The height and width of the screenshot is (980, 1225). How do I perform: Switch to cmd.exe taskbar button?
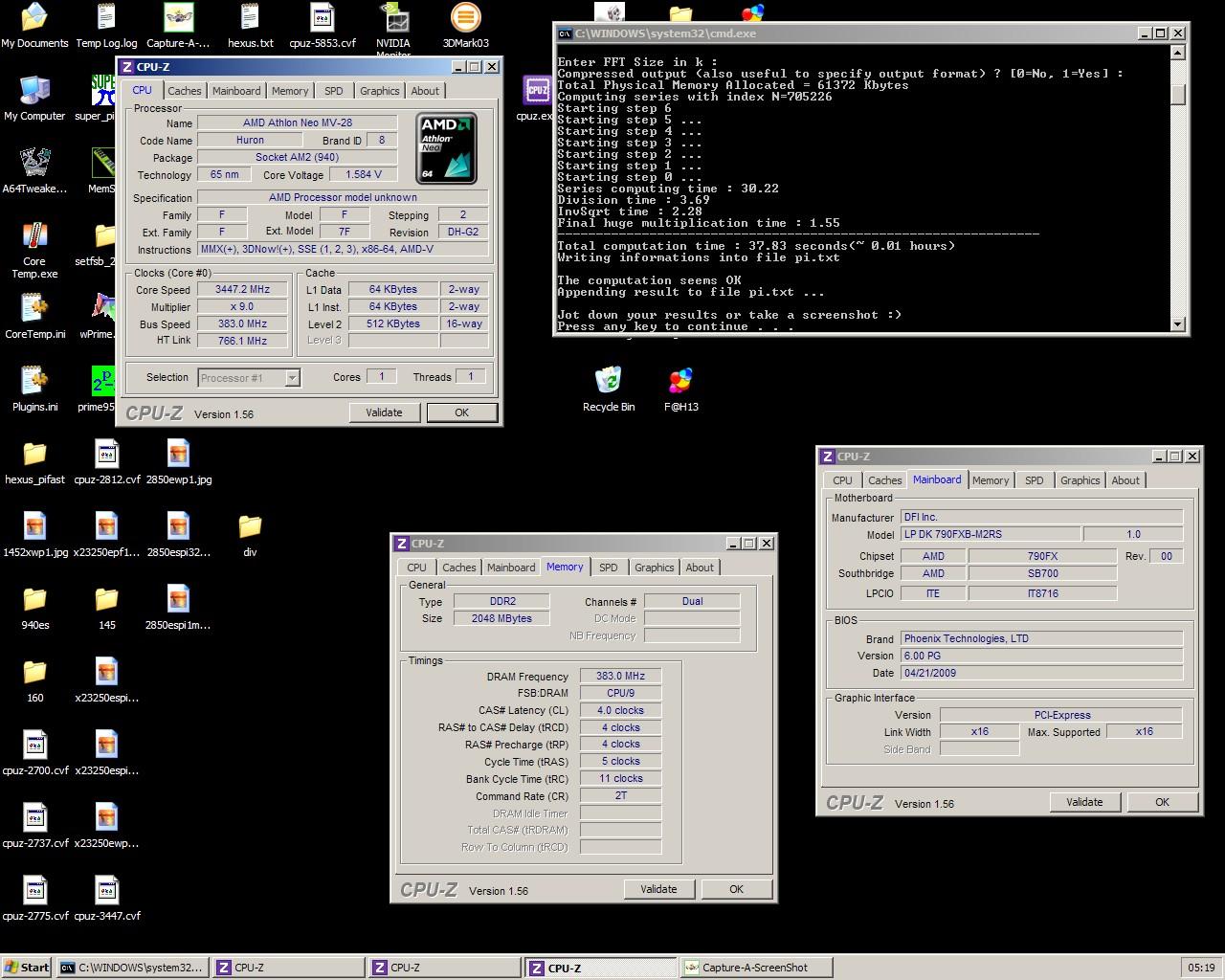pyautogui.click(x=131, y=968)
